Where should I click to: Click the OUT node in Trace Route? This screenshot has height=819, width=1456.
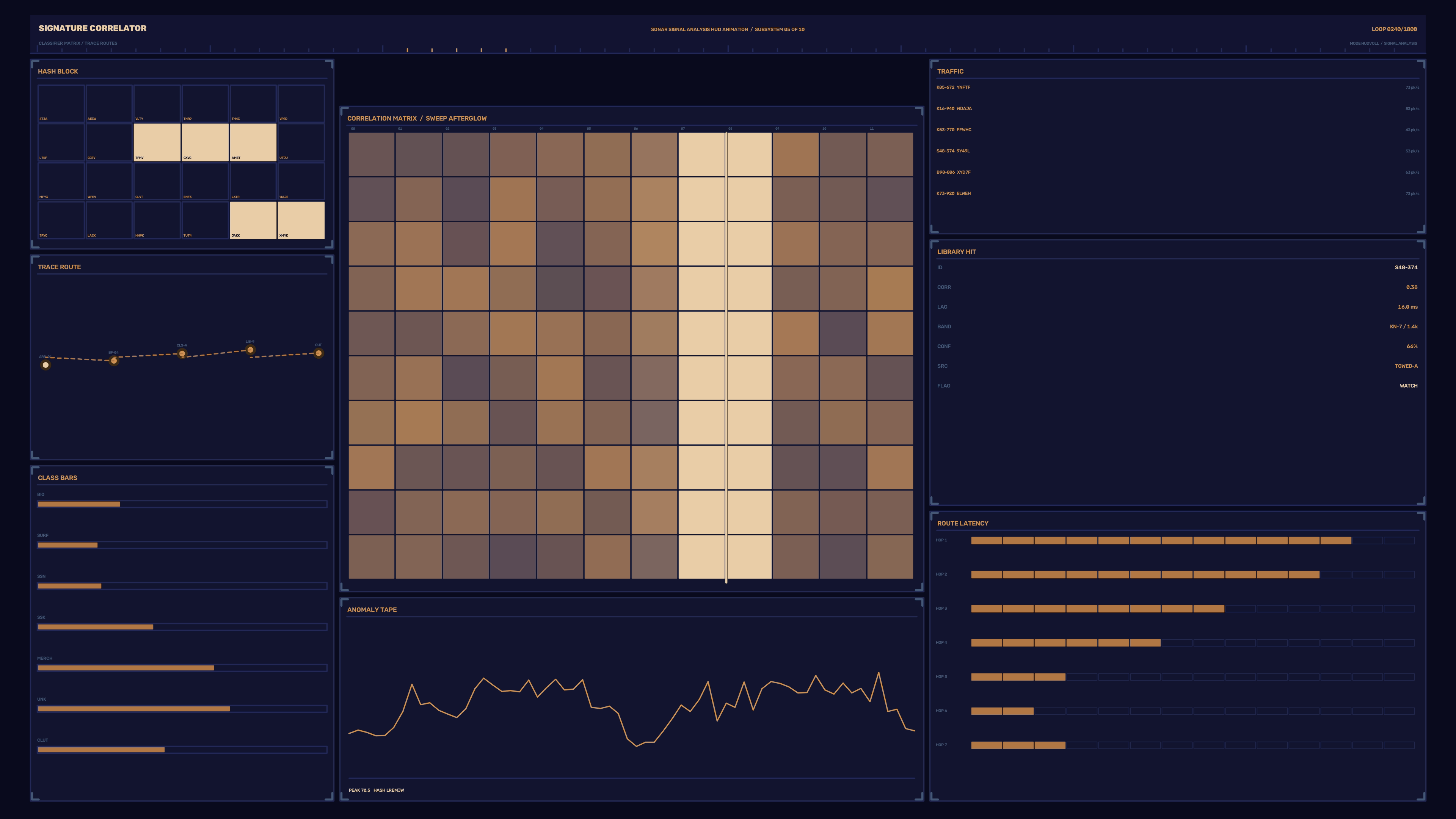[x=319, y=353]
